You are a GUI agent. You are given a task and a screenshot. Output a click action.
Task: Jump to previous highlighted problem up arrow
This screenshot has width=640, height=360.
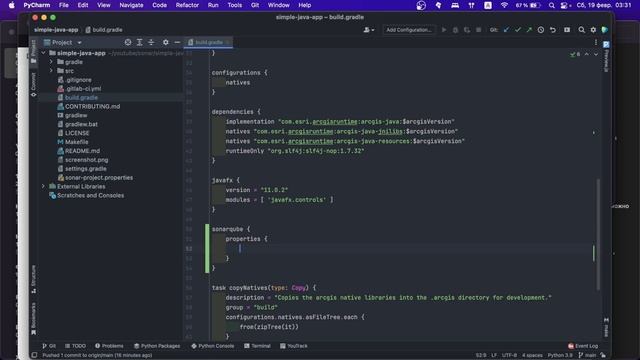coord(587,54)
